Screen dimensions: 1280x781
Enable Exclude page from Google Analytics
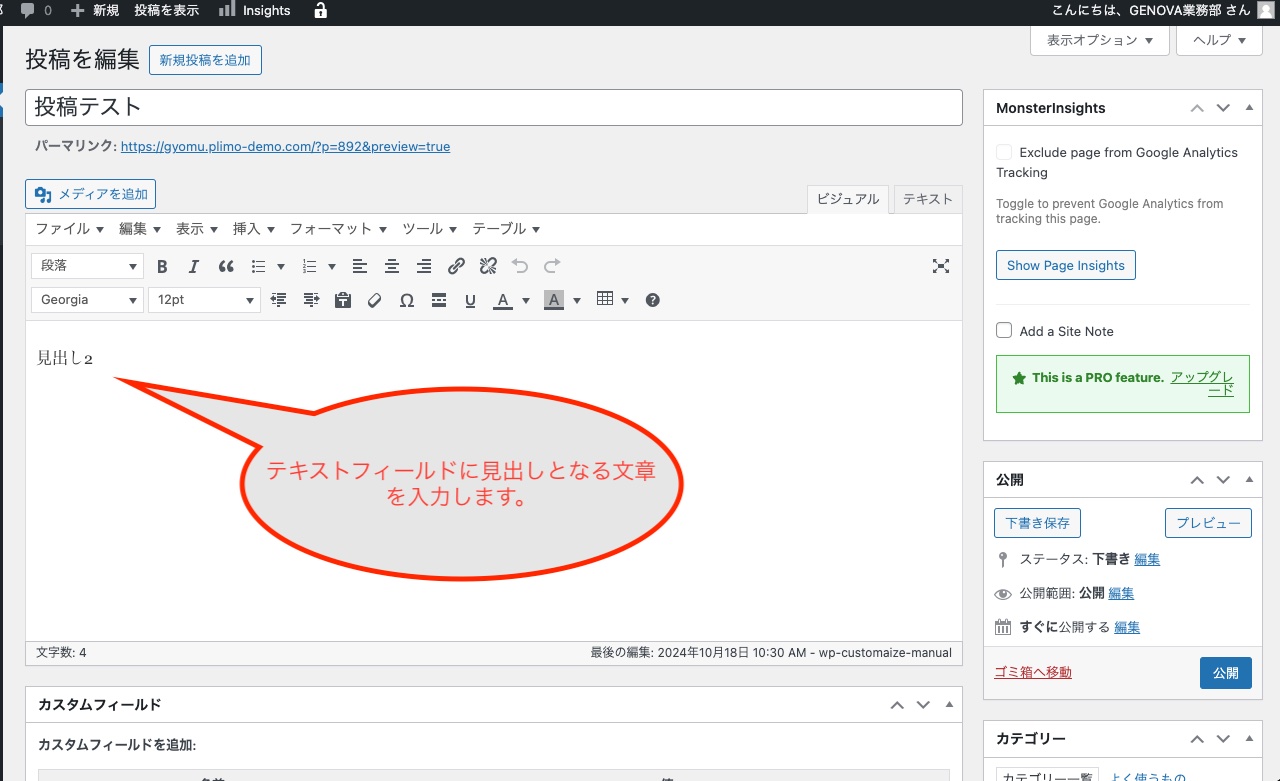click(x=1004, y=152)
